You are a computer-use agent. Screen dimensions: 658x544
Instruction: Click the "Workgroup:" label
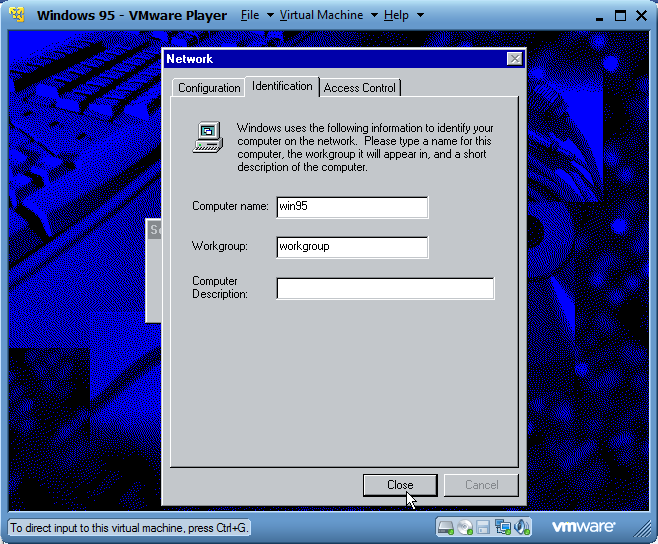219,246
